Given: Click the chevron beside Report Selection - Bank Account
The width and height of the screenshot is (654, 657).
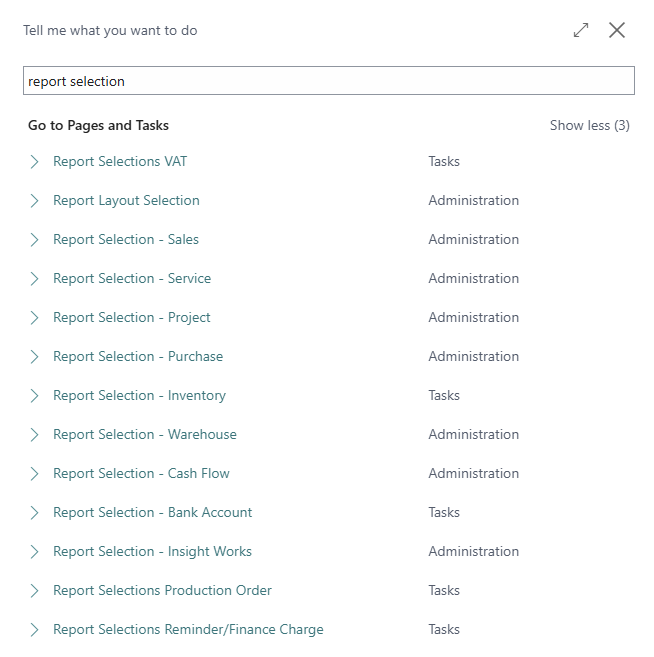Looking at the screenshot, I should [x=34, y=512].
